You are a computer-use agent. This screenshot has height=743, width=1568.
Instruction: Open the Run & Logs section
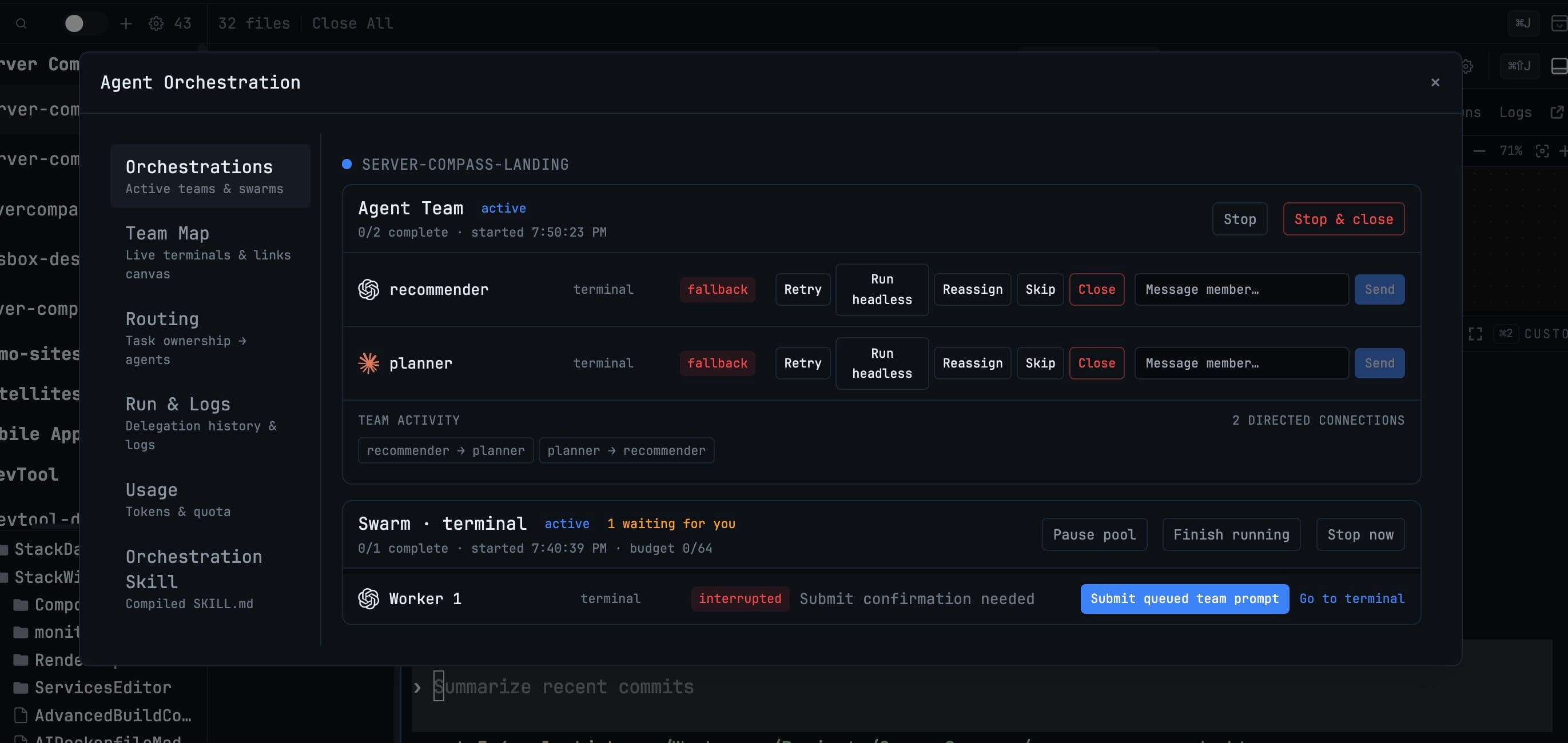point(210,423)
